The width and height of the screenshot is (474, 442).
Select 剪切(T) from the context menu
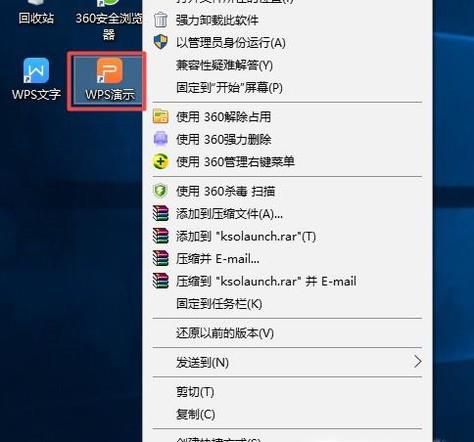tap(287, 392)
